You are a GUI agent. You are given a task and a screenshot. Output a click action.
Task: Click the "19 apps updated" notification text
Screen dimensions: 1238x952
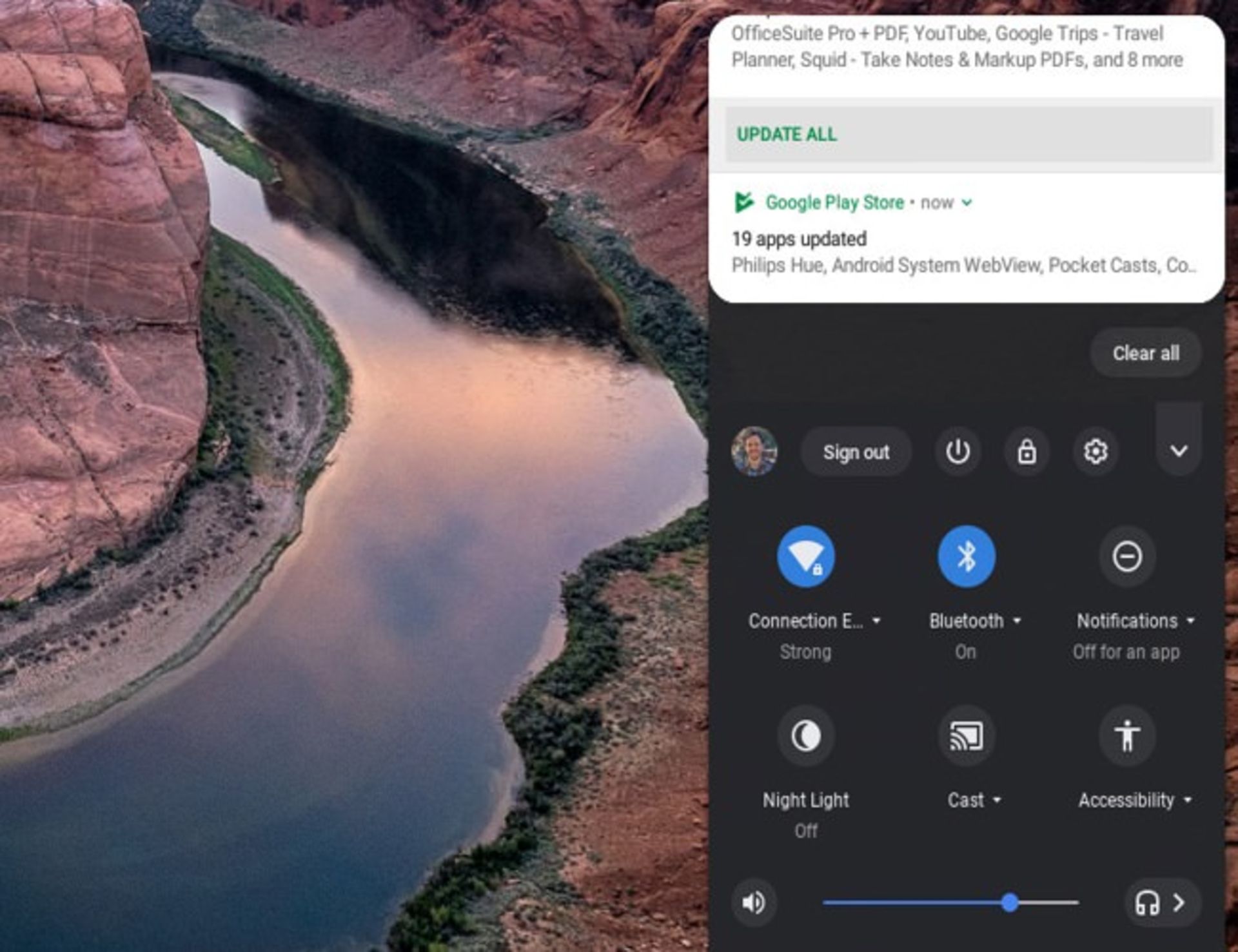point(799,239)
